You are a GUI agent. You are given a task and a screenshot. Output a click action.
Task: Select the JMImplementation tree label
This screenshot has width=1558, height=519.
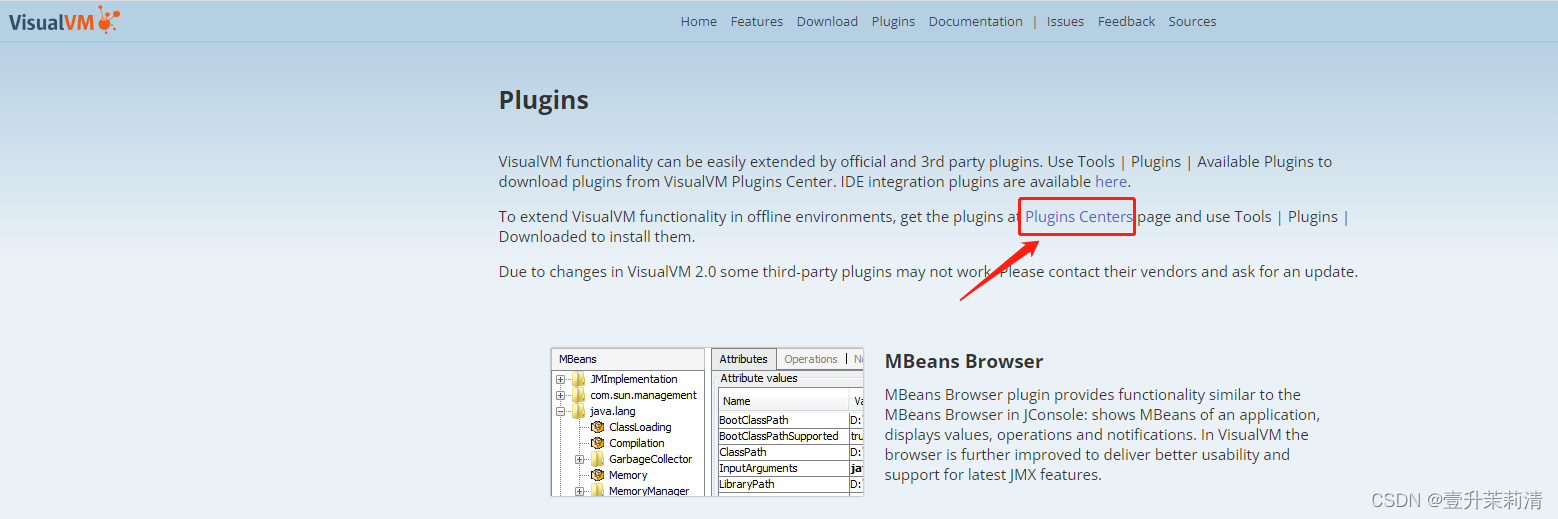(634, 379)
